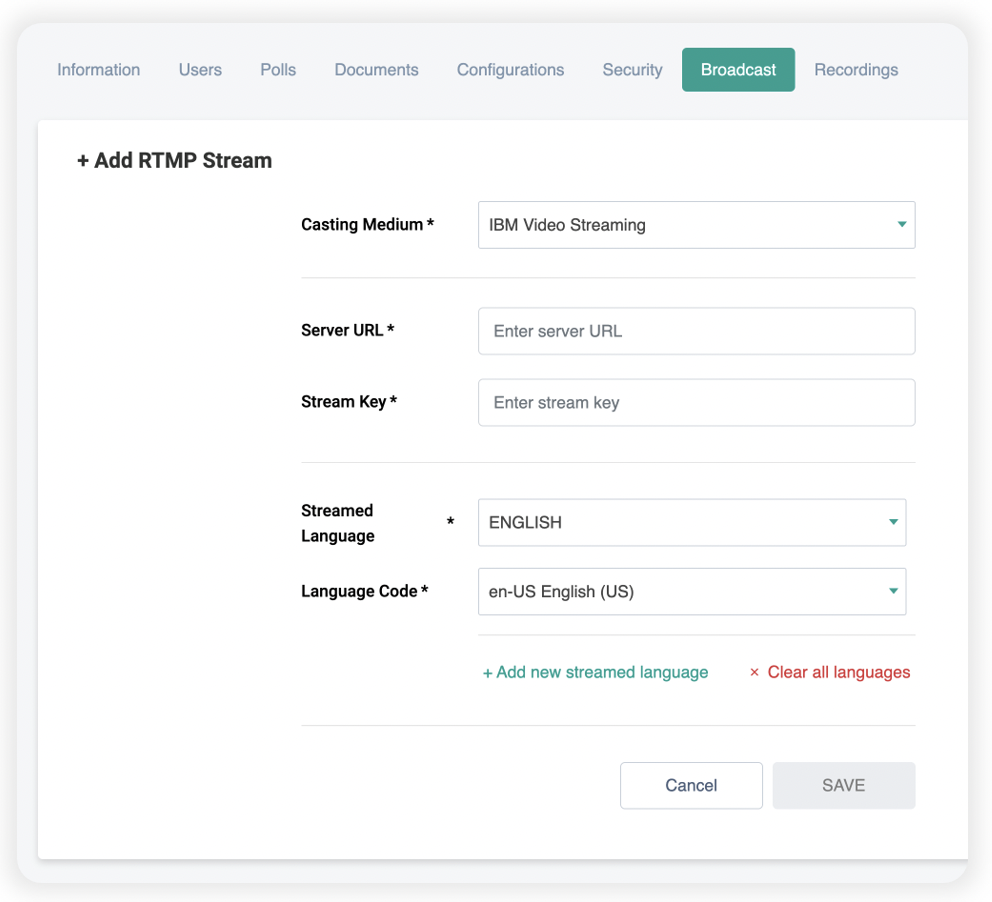Focus the Stream Key input field
992x902 pixels.
(x=697, y=403)
